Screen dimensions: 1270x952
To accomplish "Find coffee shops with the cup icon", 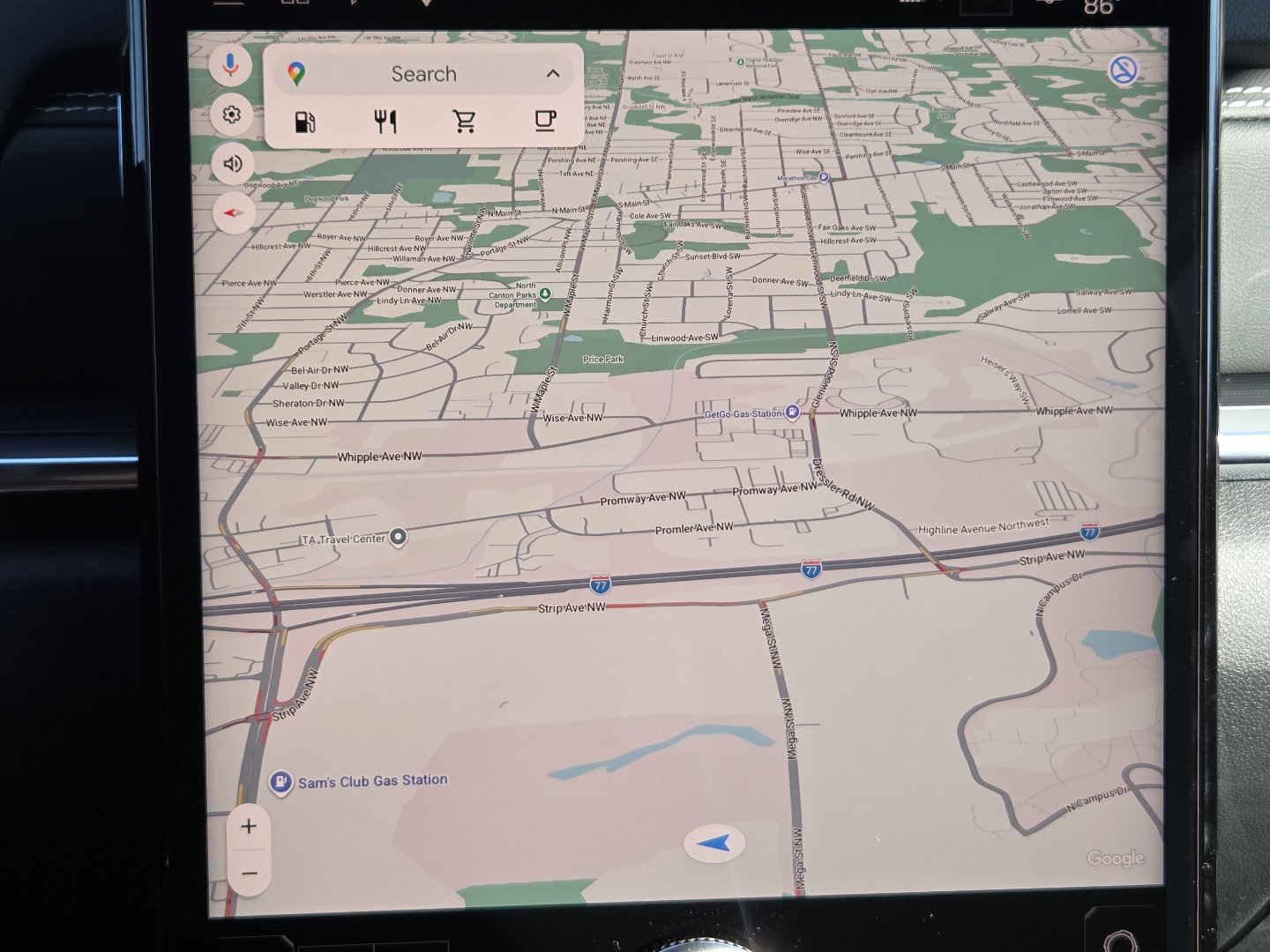I will pyautogui.click(x=546, y=120).
